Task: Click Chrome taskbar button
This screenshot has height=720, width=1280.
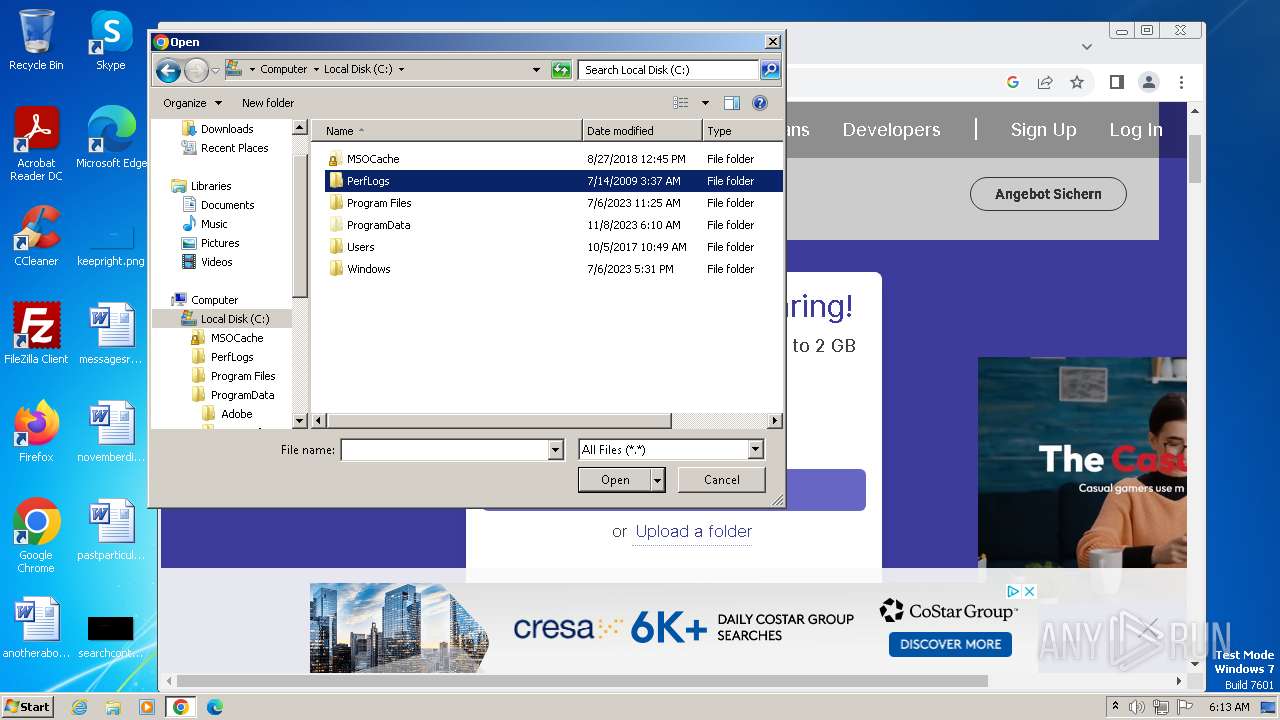Action: pos(180,707)
